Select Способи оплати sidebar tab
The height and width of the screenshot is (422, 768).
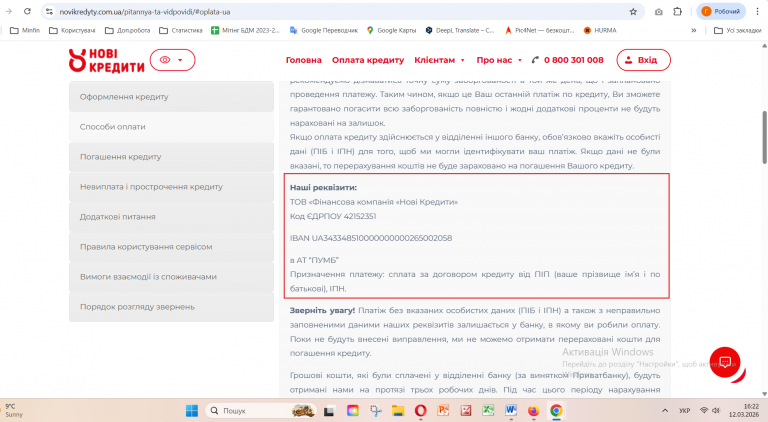(171, 127)
